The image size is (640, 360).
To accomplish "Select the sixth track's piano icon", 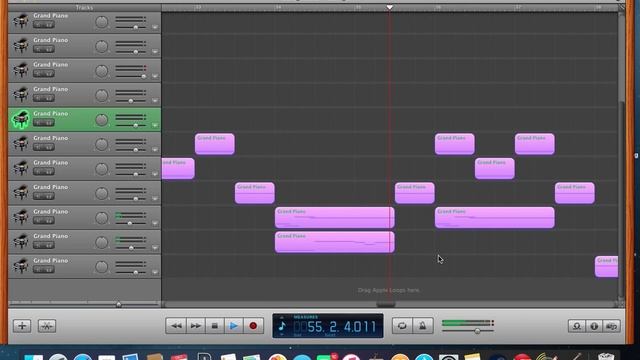I will tap(20, 144).
